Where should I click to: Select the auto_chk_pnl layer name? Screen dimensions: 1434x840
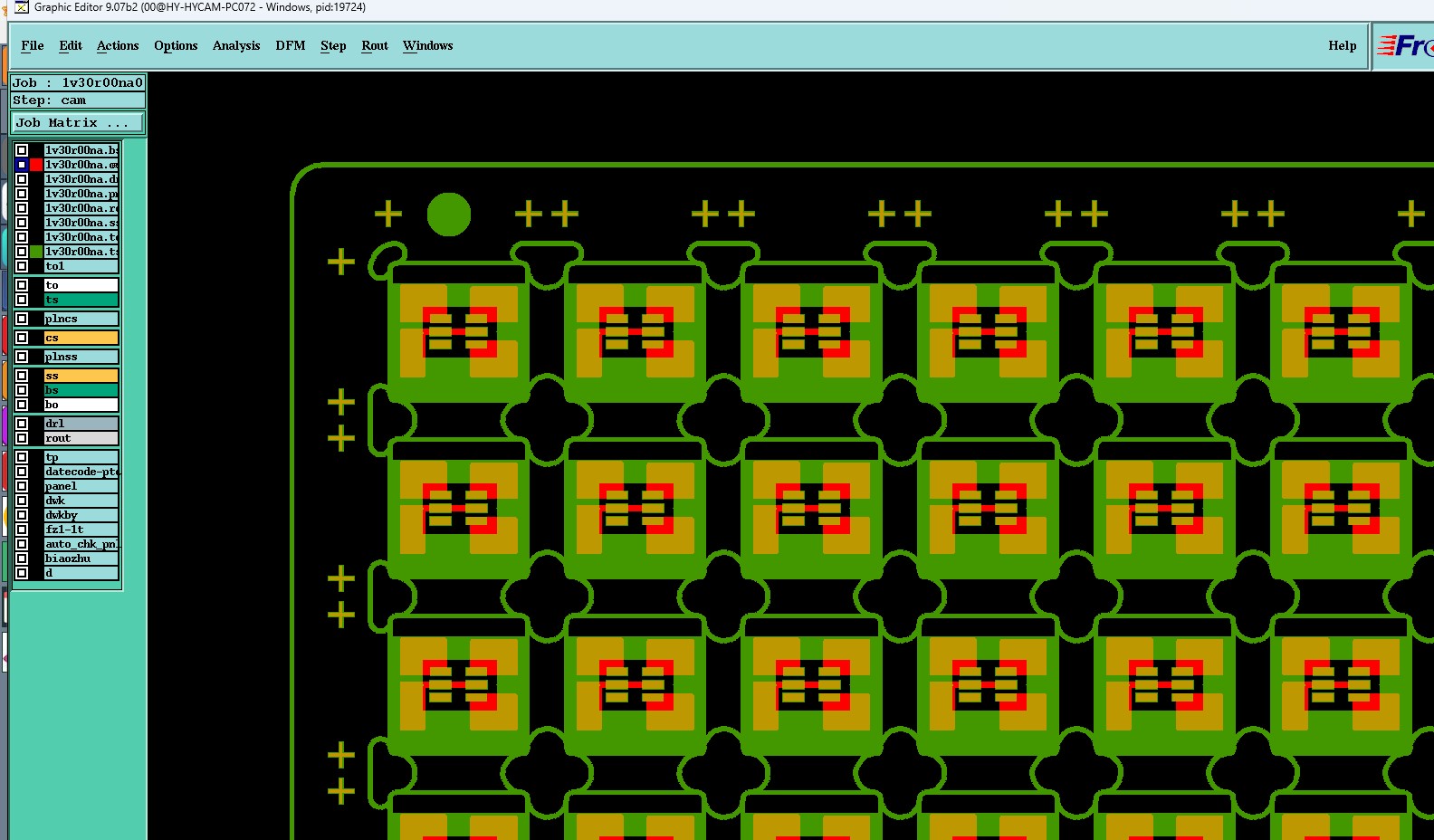point(81,544)
